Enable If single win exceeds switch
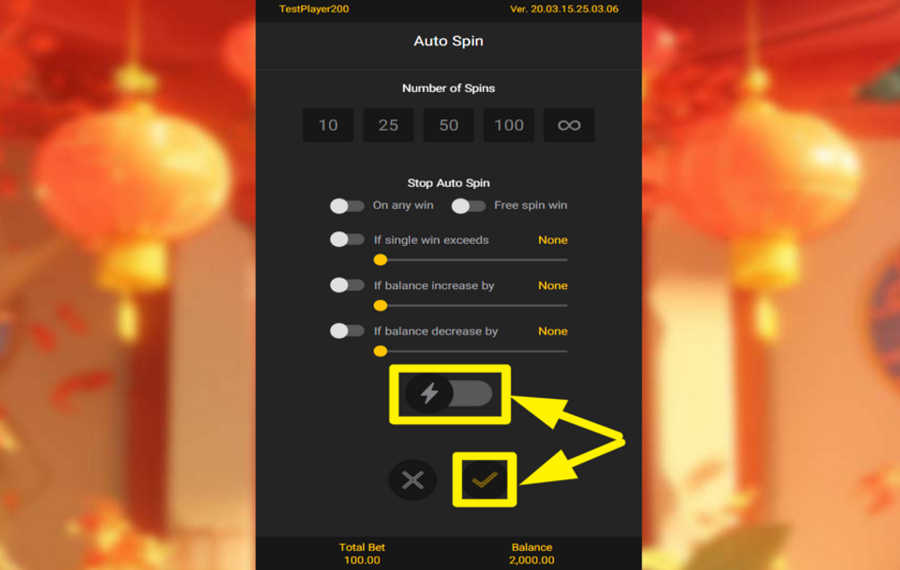Viewport: 900px width, 570px height. tap(347, 239)
